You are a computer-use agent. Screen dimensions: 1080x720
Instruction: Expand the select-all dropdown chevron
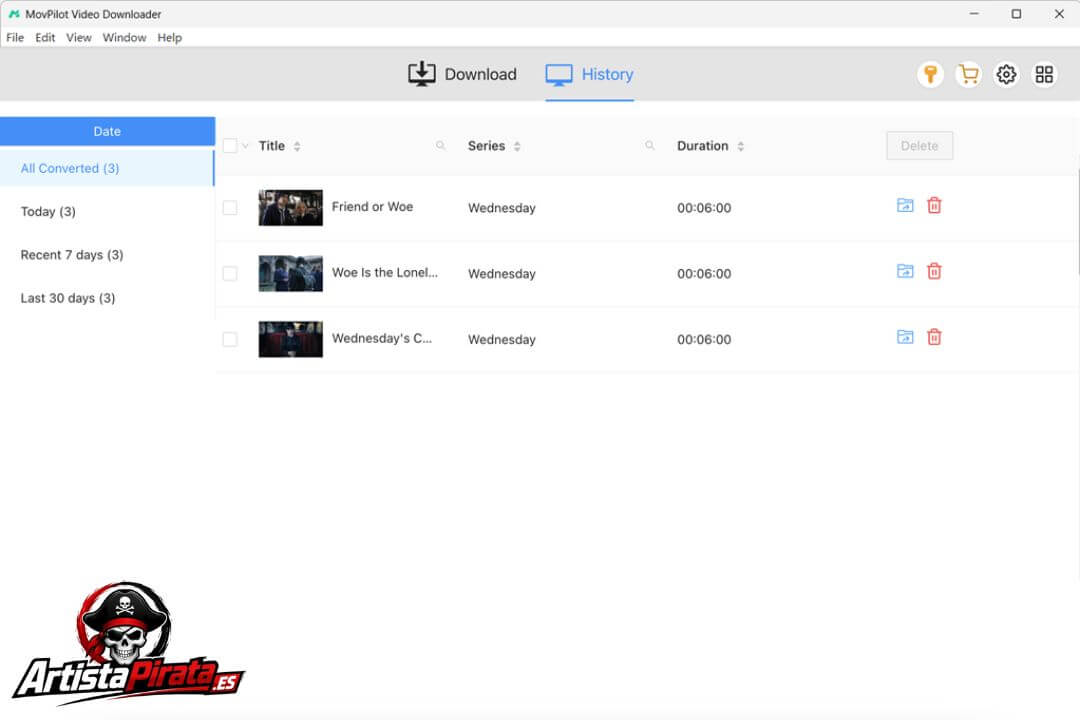(x=245, y=145)
